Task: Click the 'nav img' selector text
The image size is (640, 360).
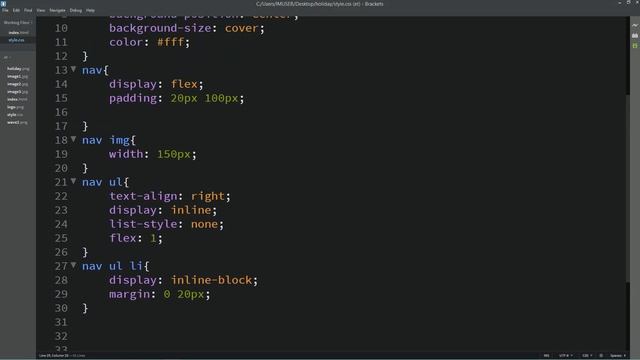Action: point(106,140)
